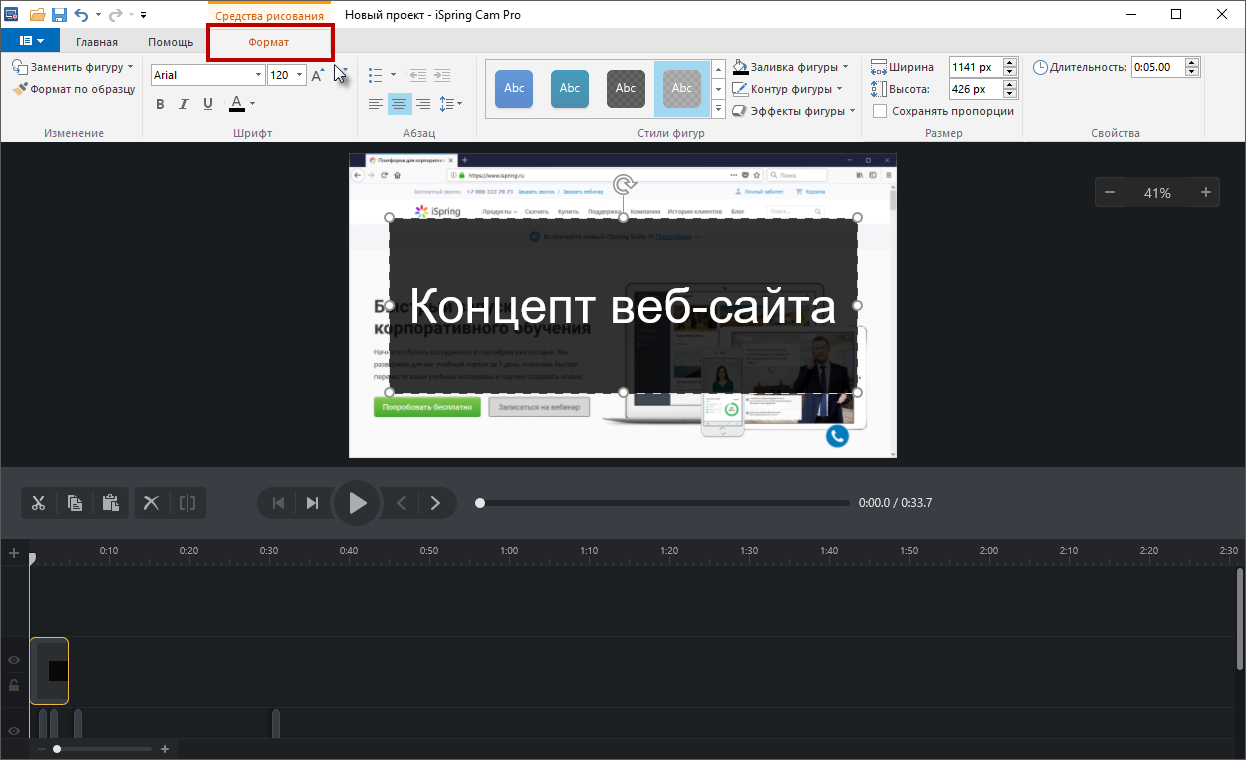Open the Заменить фигуру dropdown
Screen dimensions: 1246x760
pyautogui.click(x=74, y=67)
